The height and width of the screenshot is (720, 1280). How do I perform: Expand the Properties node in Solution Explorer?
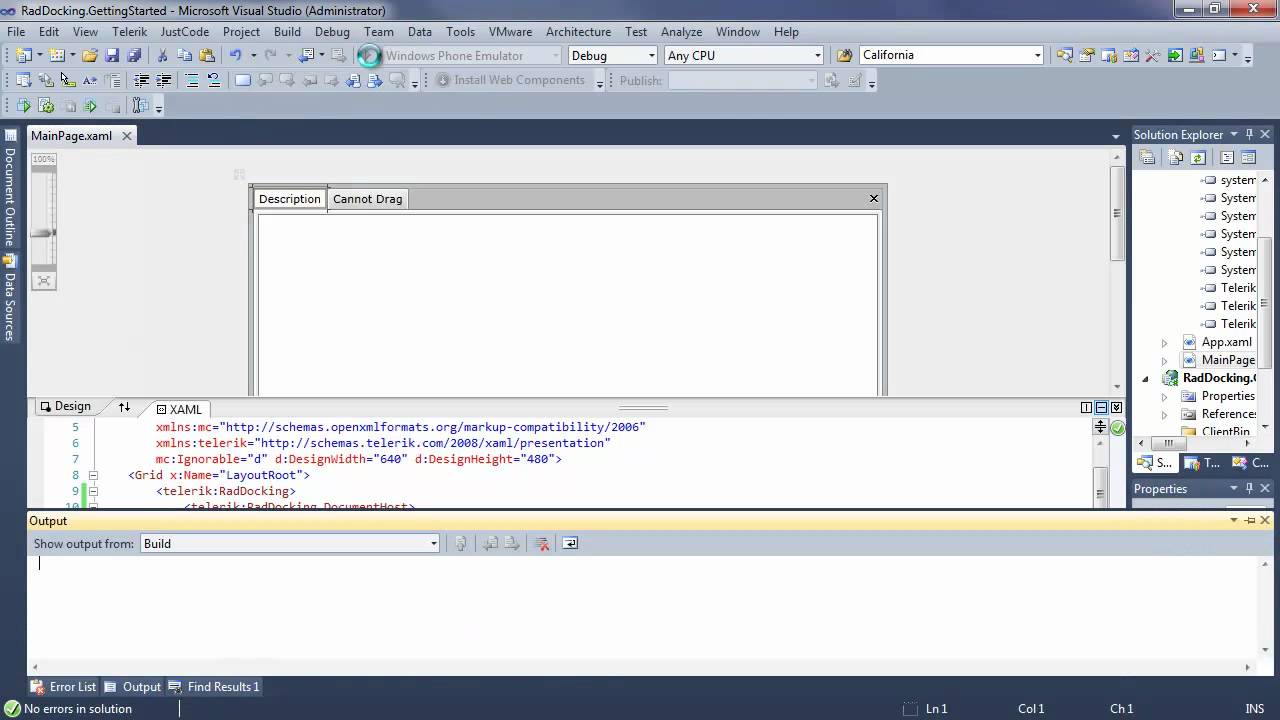1164,396
